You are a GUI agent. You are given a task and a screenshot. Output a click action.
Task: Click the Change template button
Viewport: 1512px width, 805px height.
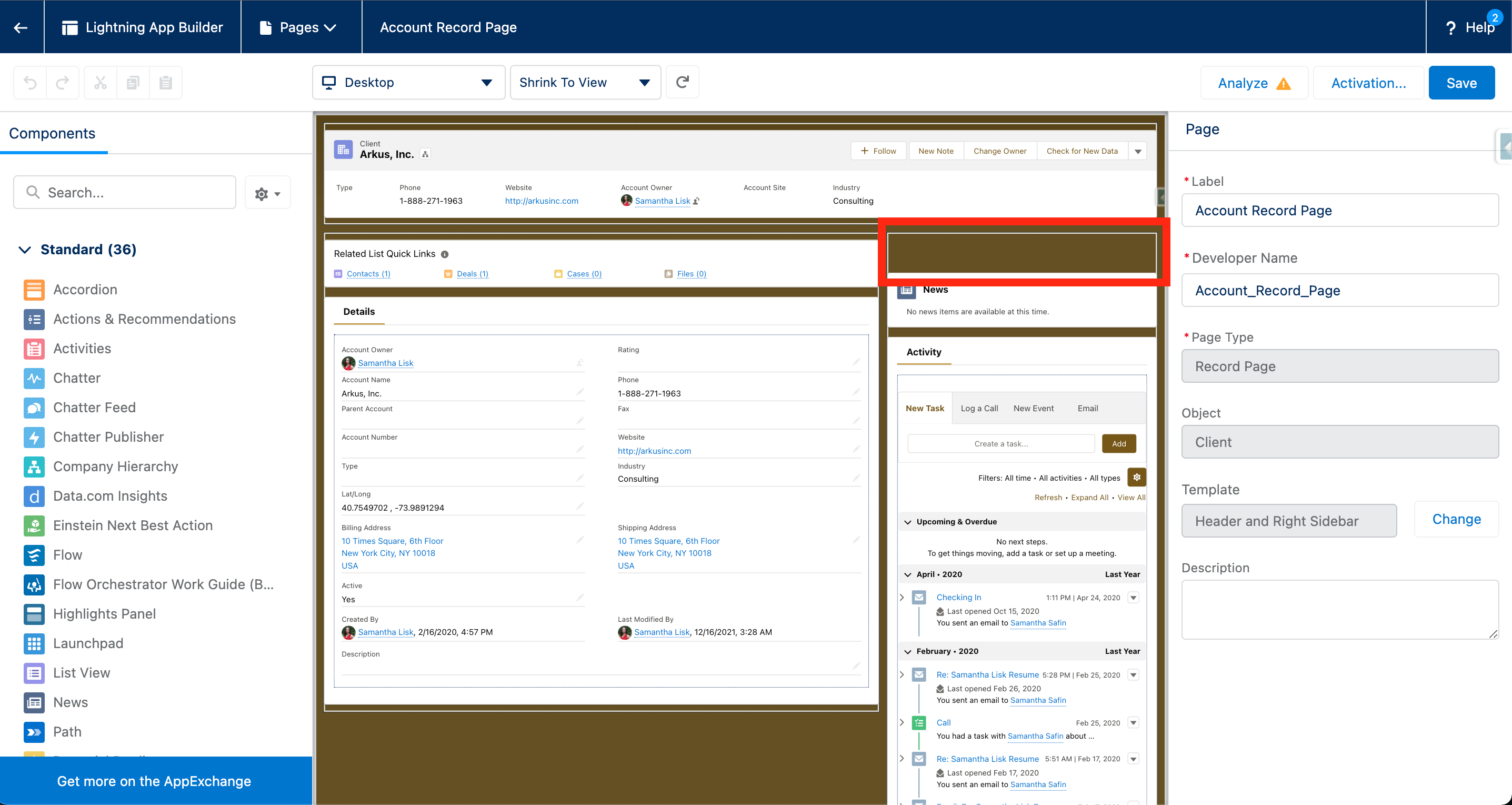(1456, 519)
